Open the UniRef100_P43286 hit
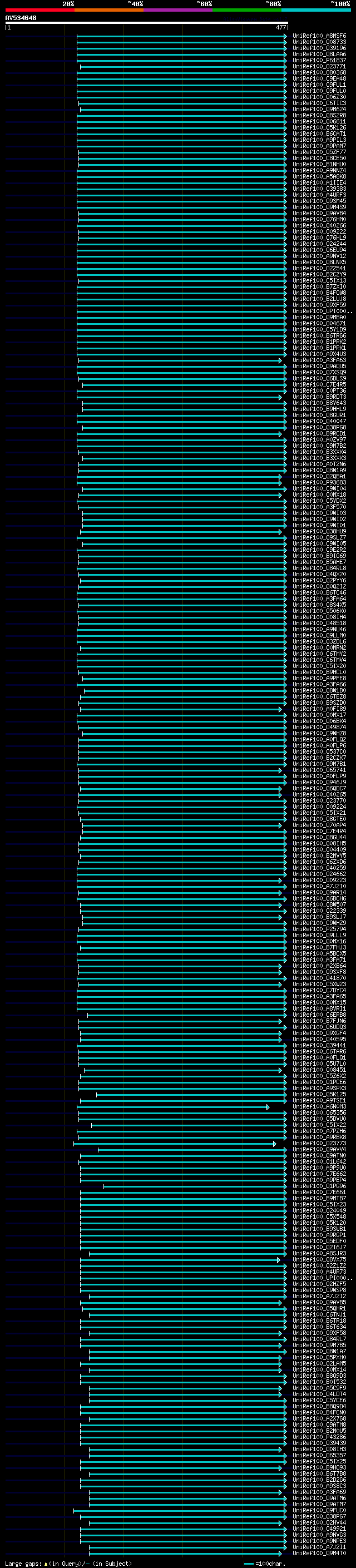Image resolution: width=356 pixels, height=1568 pixels. [x=319, y=1437]
